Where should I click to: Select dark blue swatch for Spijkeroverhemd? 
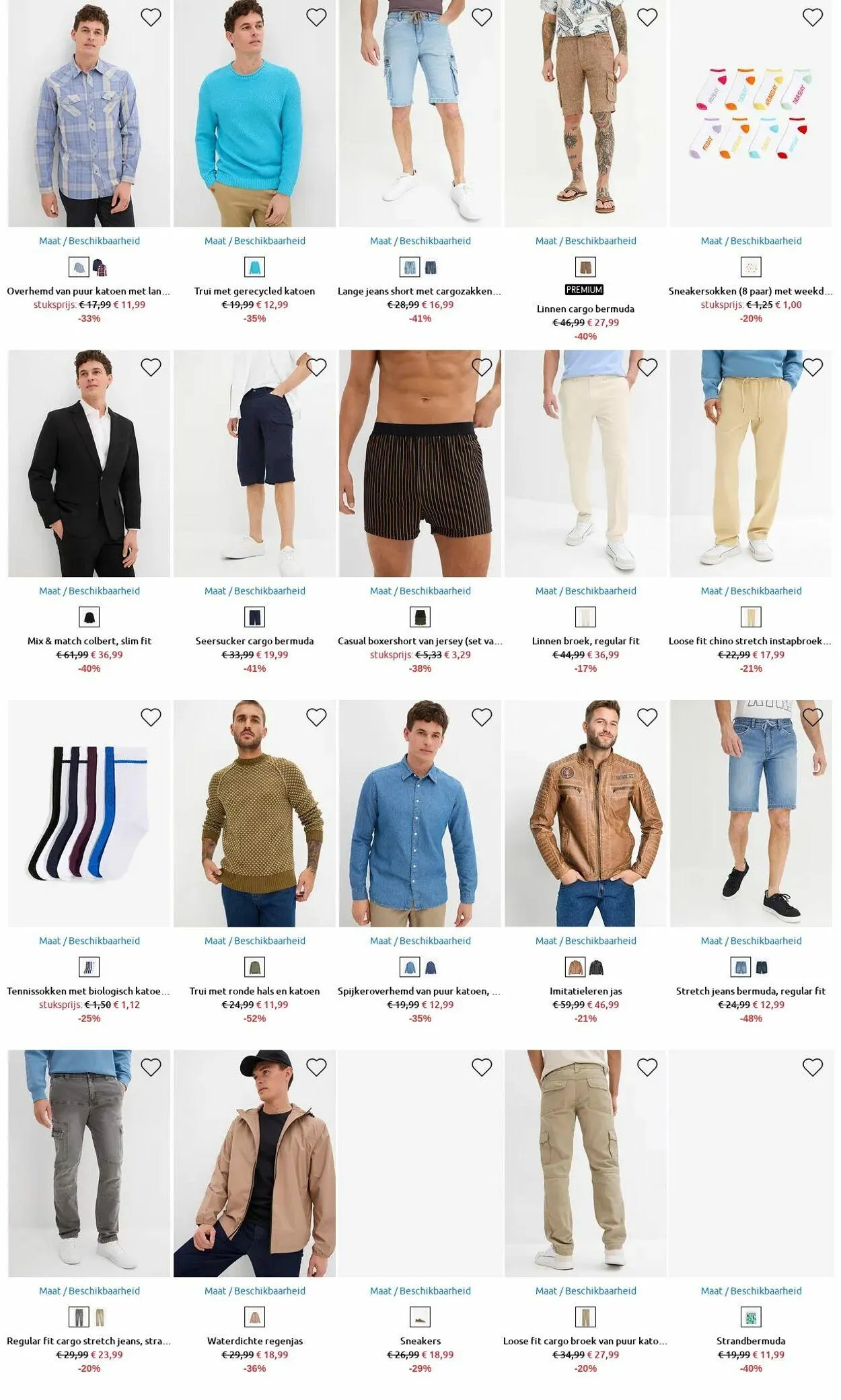tap(431, 968)
